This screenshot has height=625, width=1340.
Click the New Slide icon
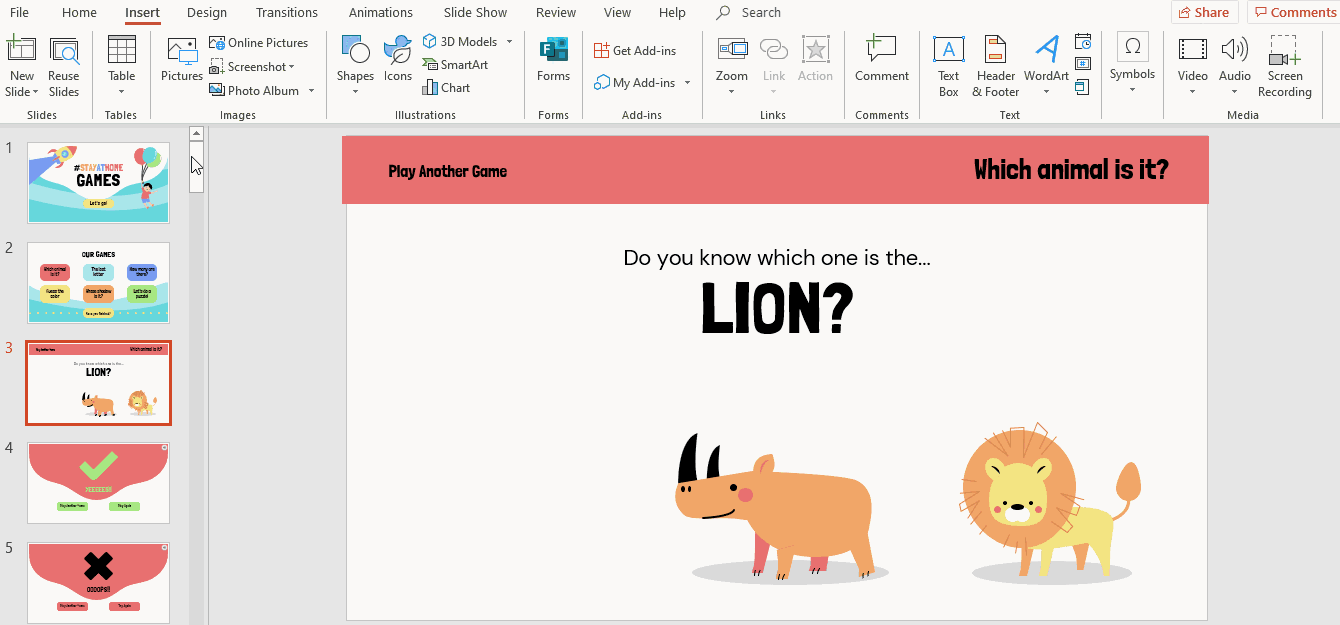click(21, 52)
